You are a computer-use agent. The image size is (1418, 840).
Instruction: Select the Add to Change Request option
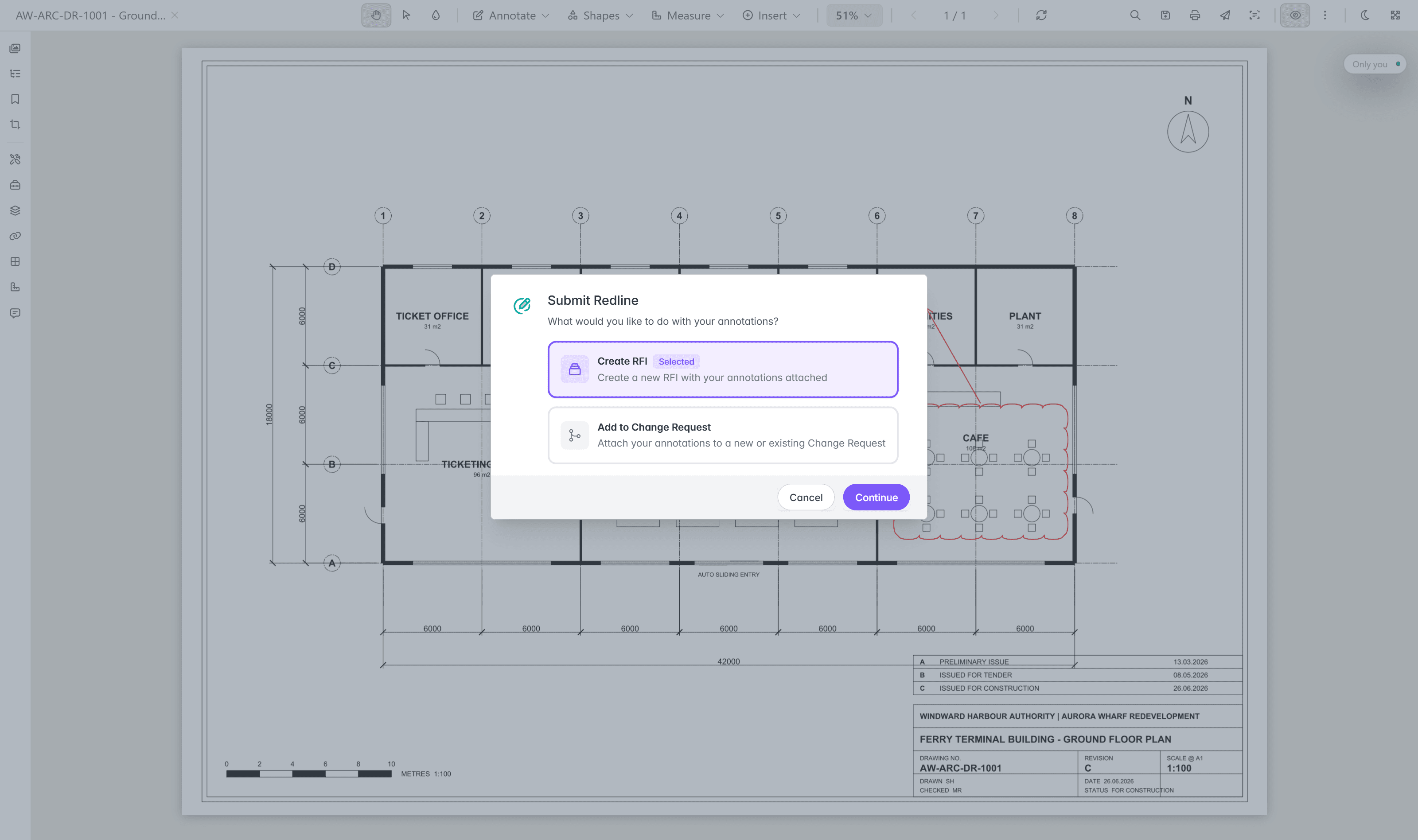[x=722, y=435]
